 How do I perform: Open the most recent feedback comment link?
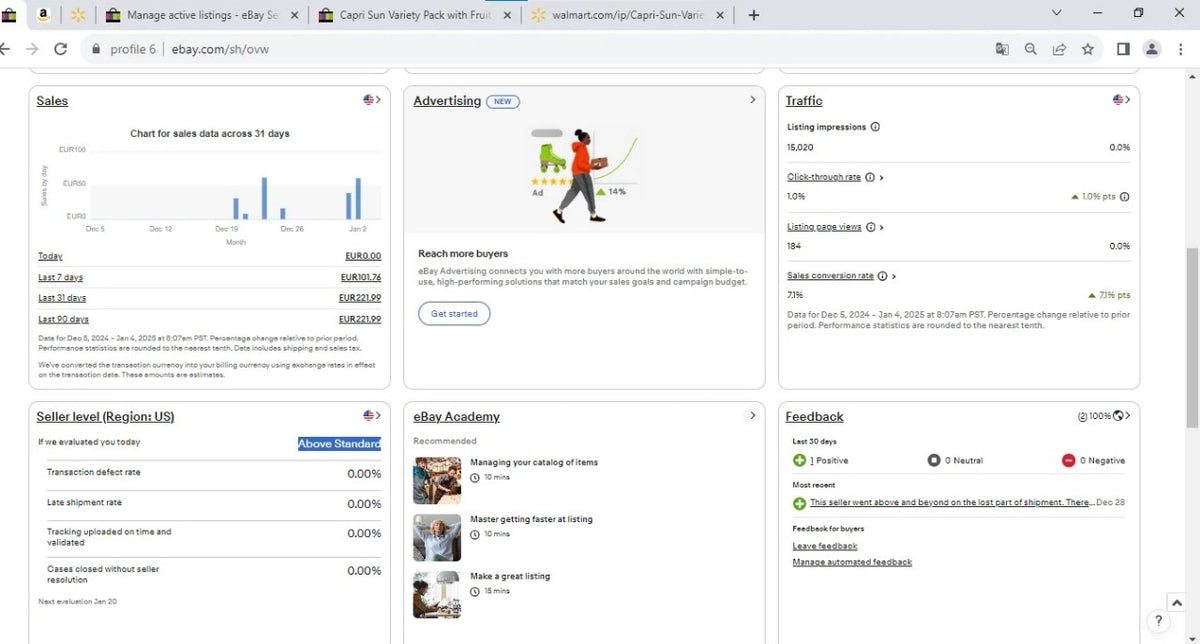tap(952, 502)
